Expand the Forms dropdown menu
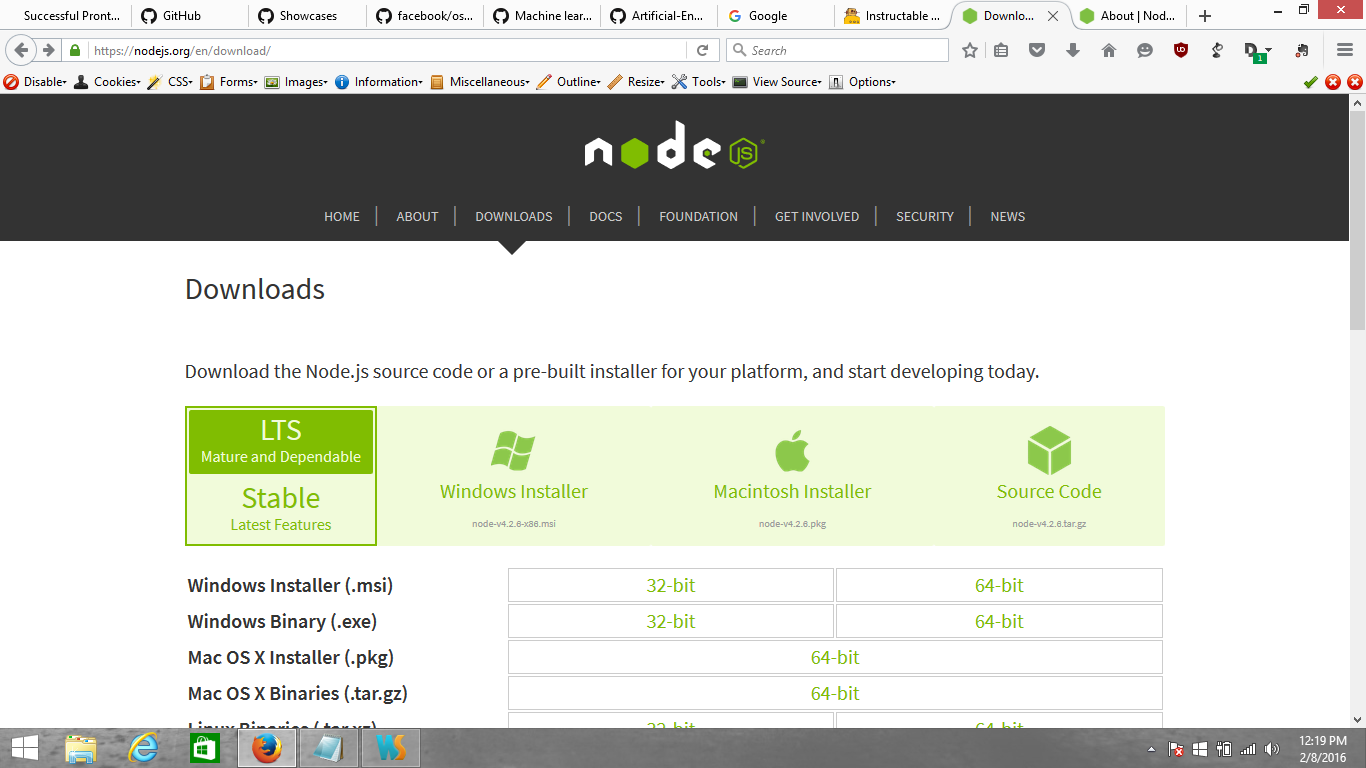The width and height of the screenshot is (1366, 768). (229, 82)
